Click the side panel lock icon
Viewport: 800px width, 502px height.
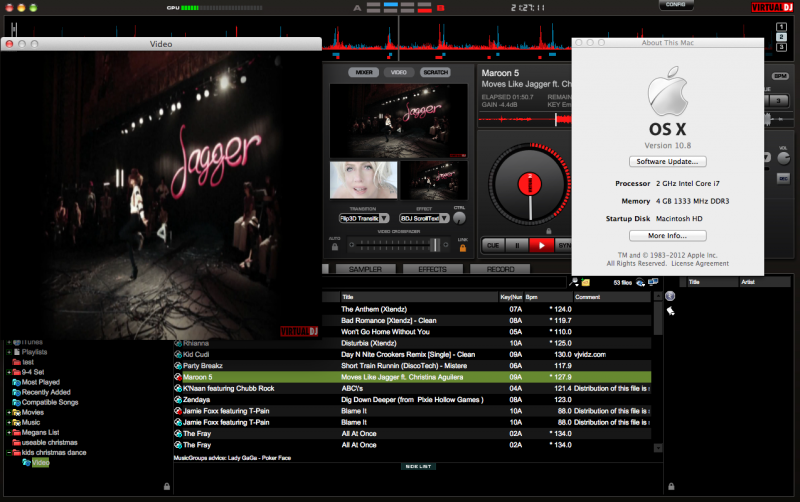tap(671, 487)
